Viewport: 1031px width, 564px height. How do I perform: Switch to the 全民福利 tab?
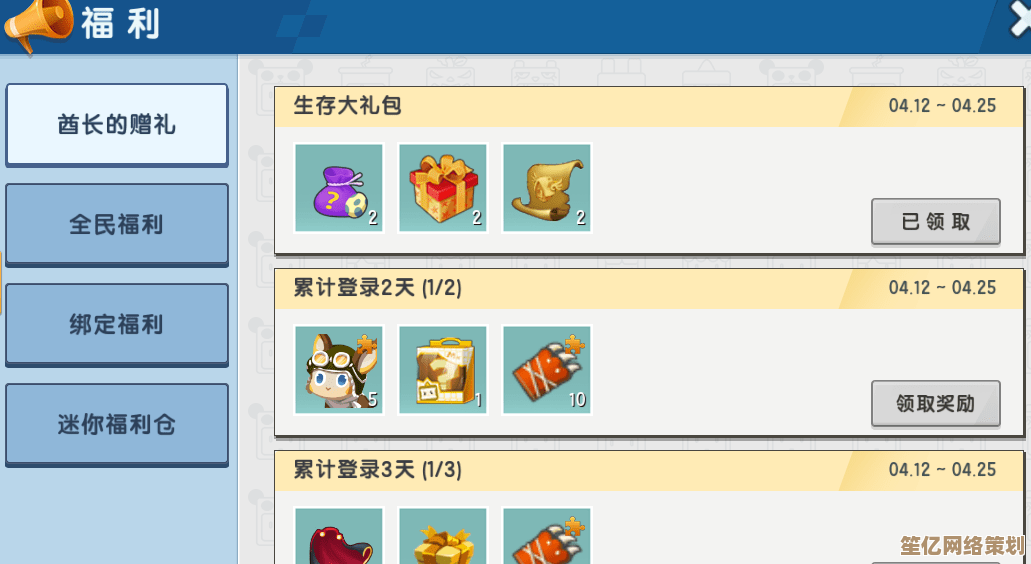coord(117,225)
